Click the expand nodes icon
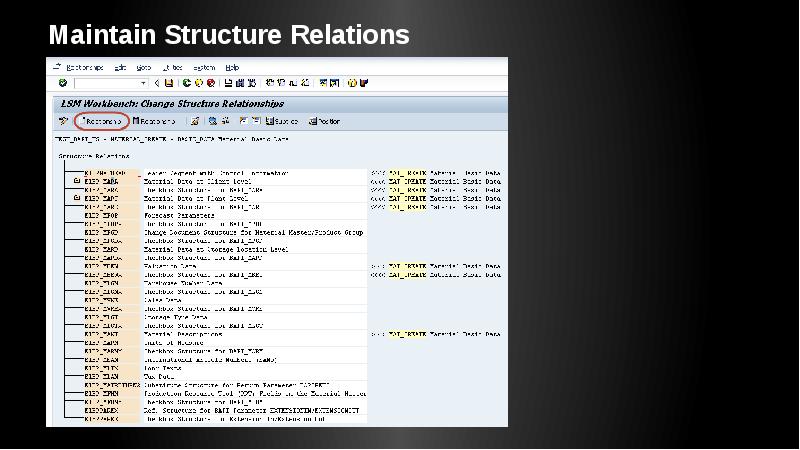This screenshot has width=800, height=450. tap(243, 121)
